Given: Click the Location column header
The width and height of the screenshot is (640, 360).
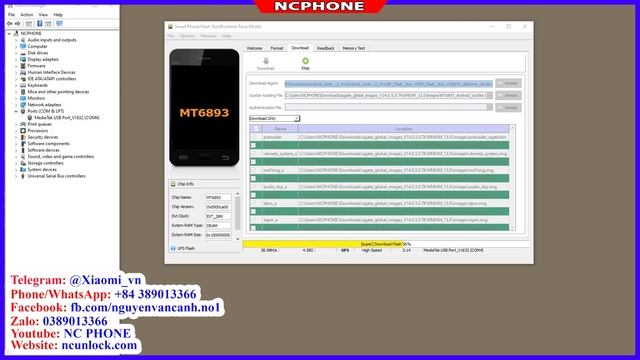Looking at the screenshot, I should (x=404, y=129).
